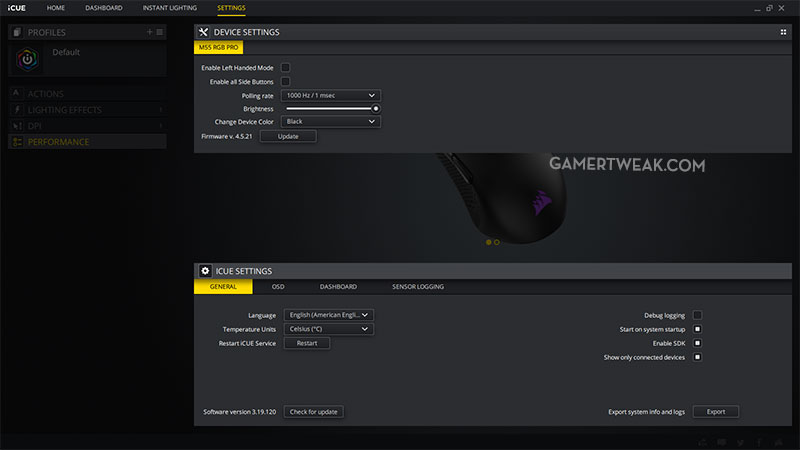Enable Left Handed Mode checkbox
The height and width of the screenshot is (450, 800).
(285, 67)
